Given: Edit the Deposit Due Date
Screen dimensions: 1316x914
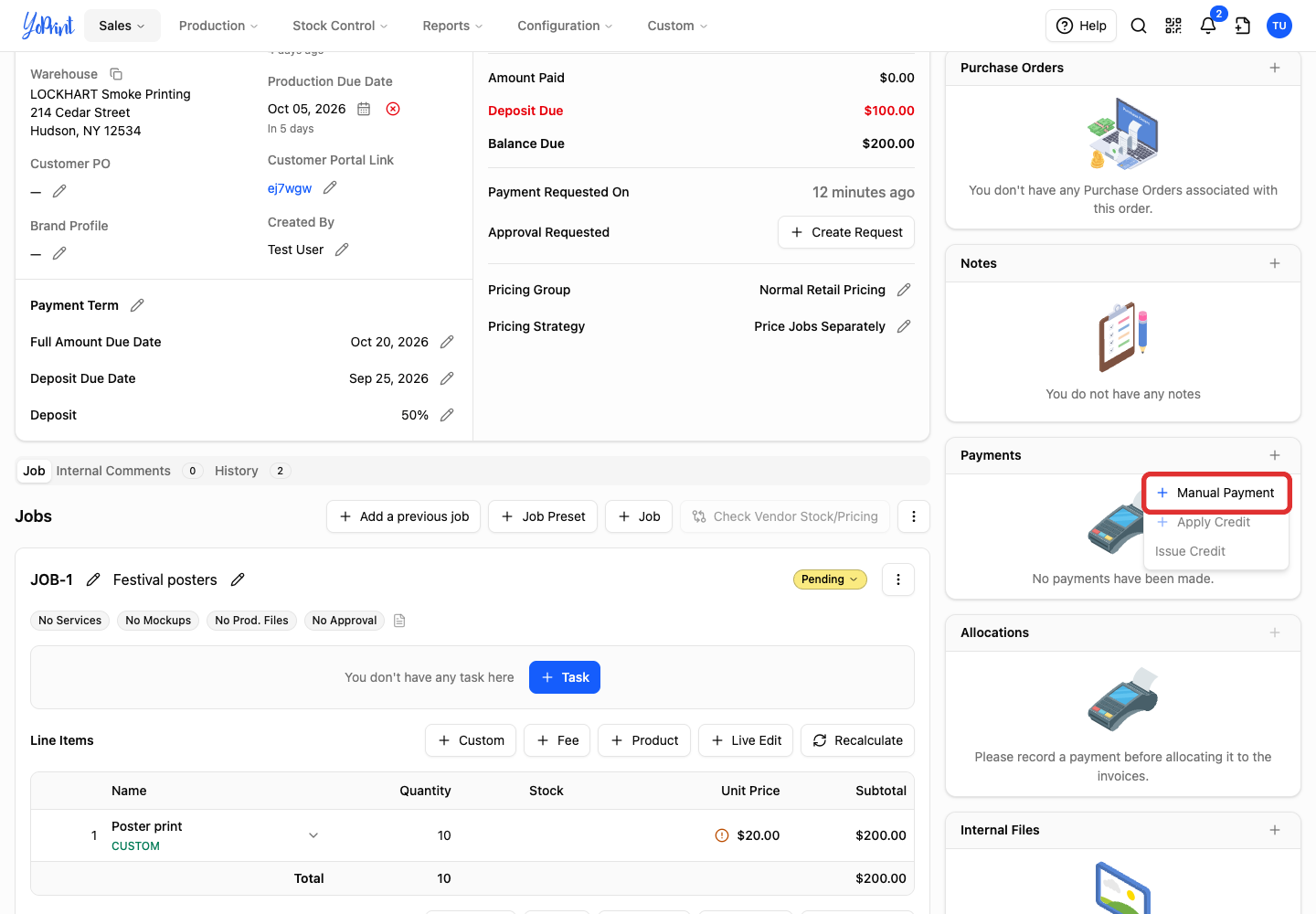Looking at the screenshot, I should [x=447, y=378].
